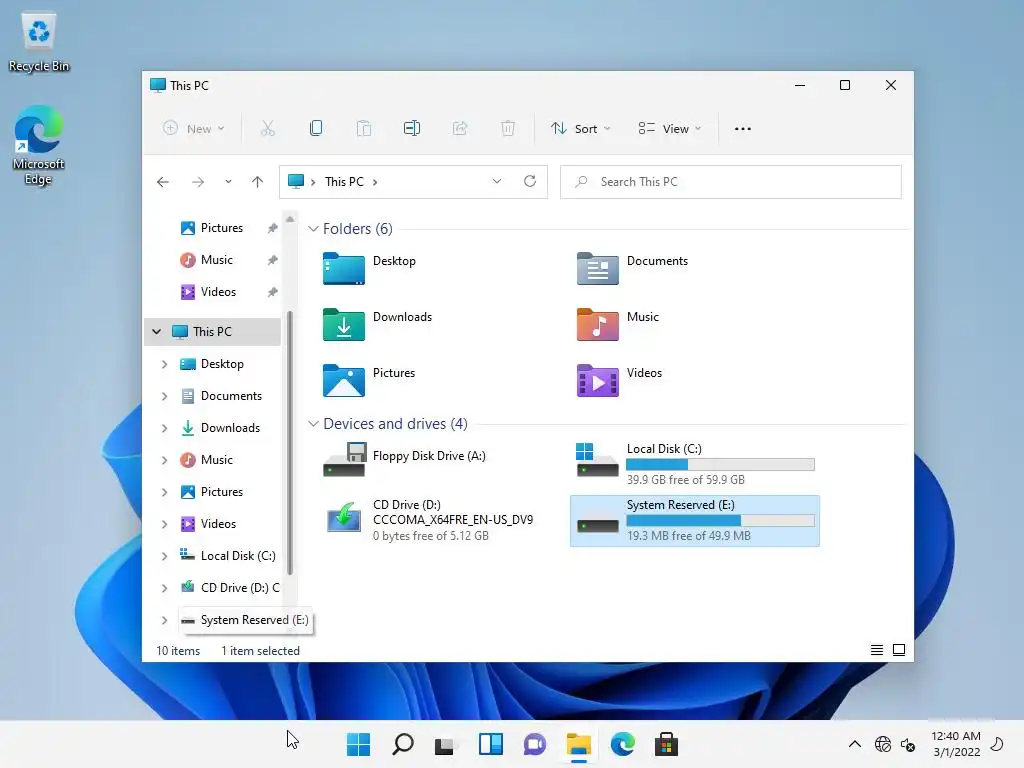This screenshot has height=768, width=1024.
Task: Click the Search This PC field
Action: coord(731,182)
